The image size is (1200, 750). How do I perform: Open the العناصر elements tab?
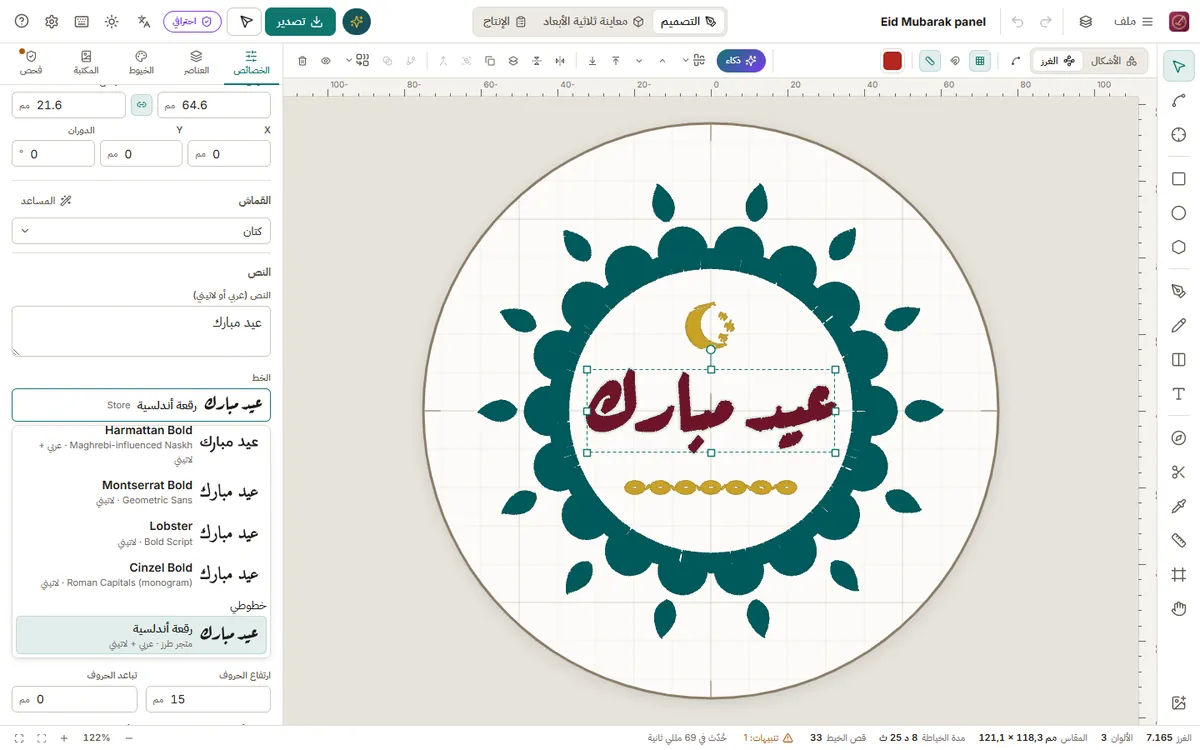(x=196, y=62)
